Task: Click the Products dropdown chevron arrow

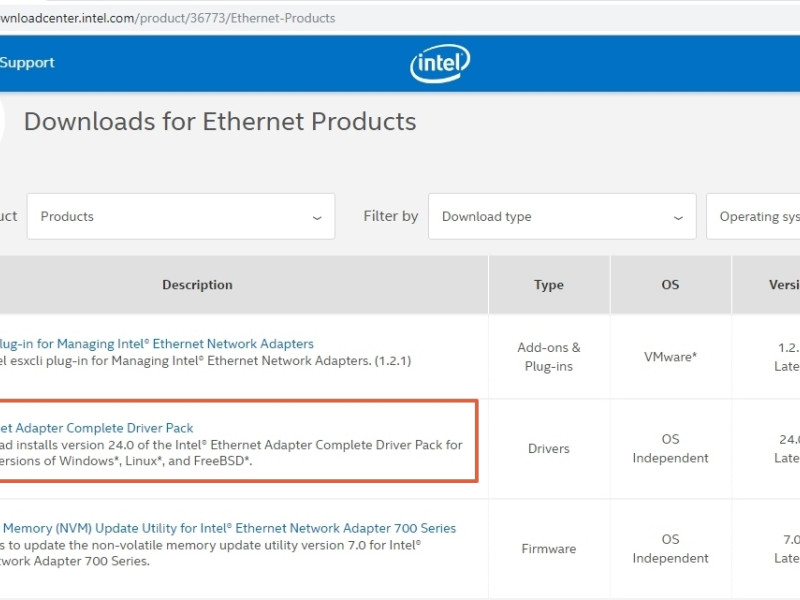Action: (317, 218)
